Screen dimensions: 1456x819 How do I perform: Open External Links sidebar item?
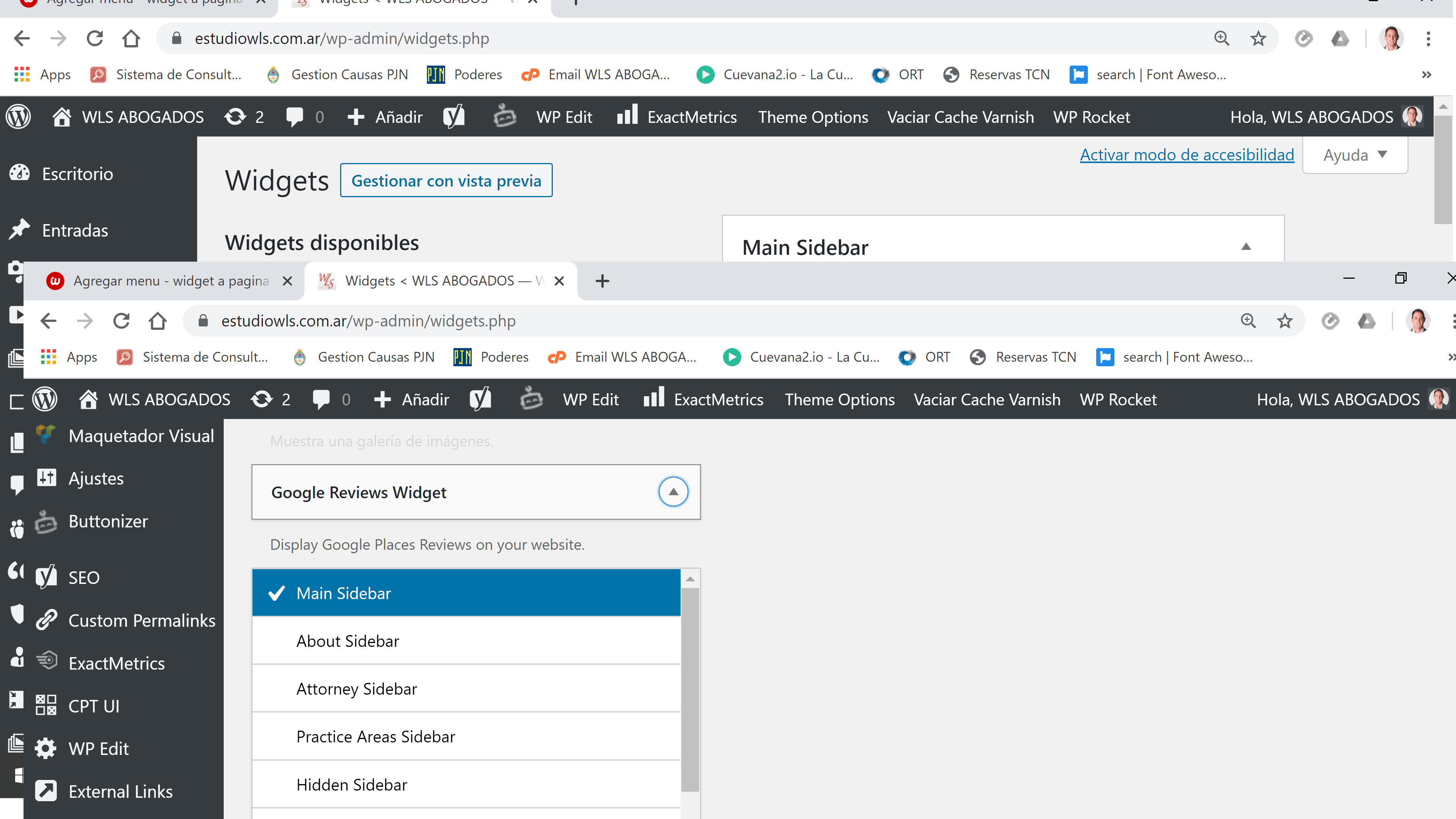[x=104, y=791]
